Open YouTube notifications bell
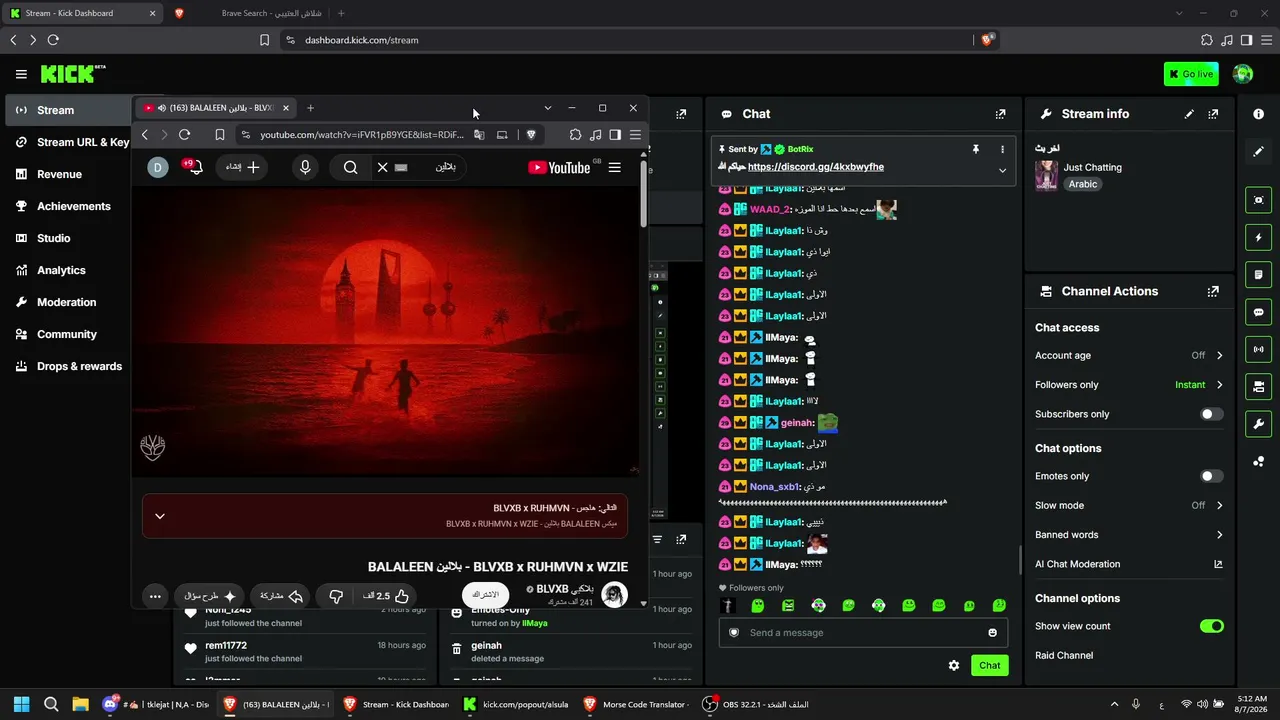Screen dimensions: 1280x720 click(x=193, y=167)
